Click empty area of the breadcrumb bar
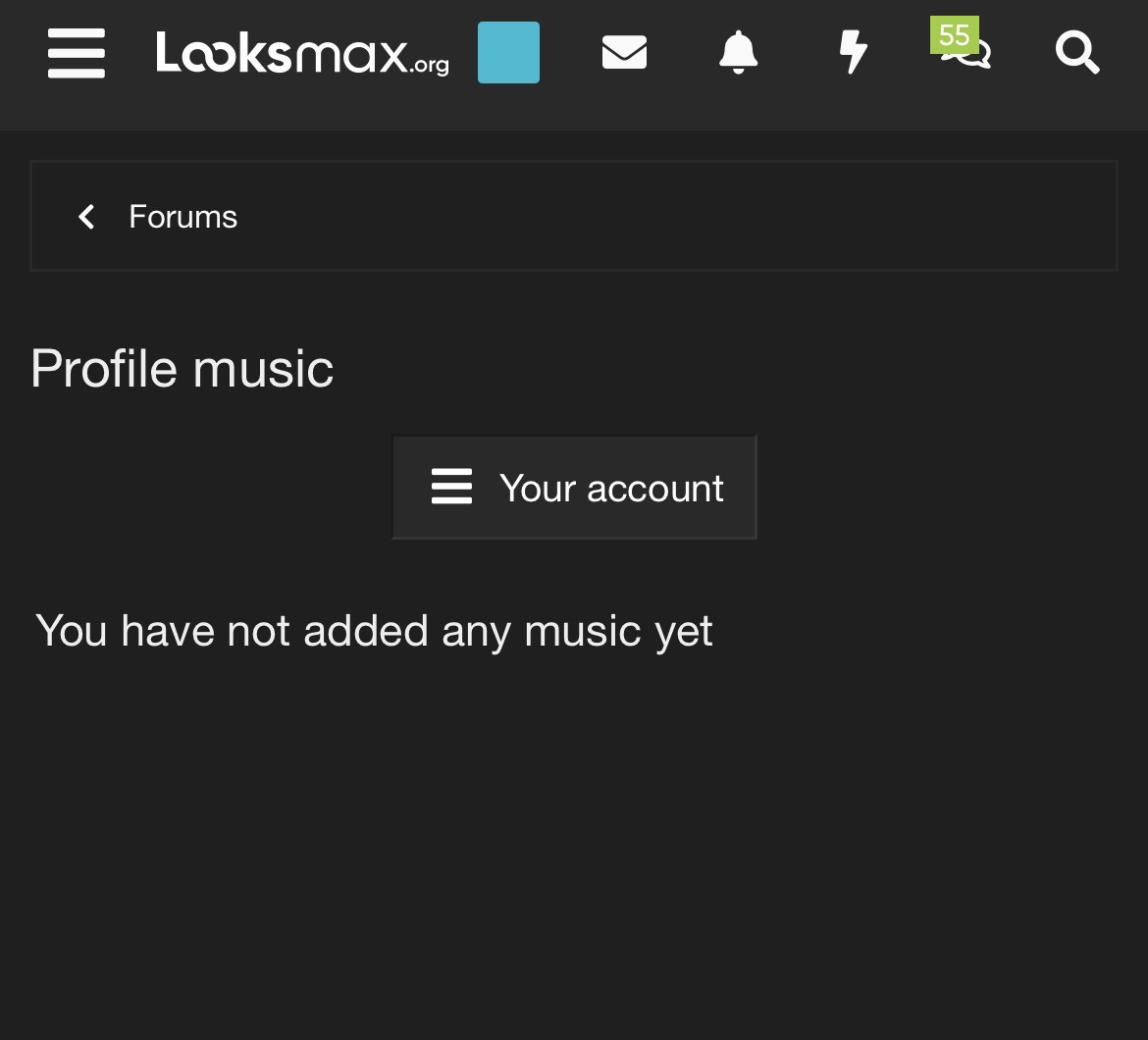 click(x=687, y=217)
